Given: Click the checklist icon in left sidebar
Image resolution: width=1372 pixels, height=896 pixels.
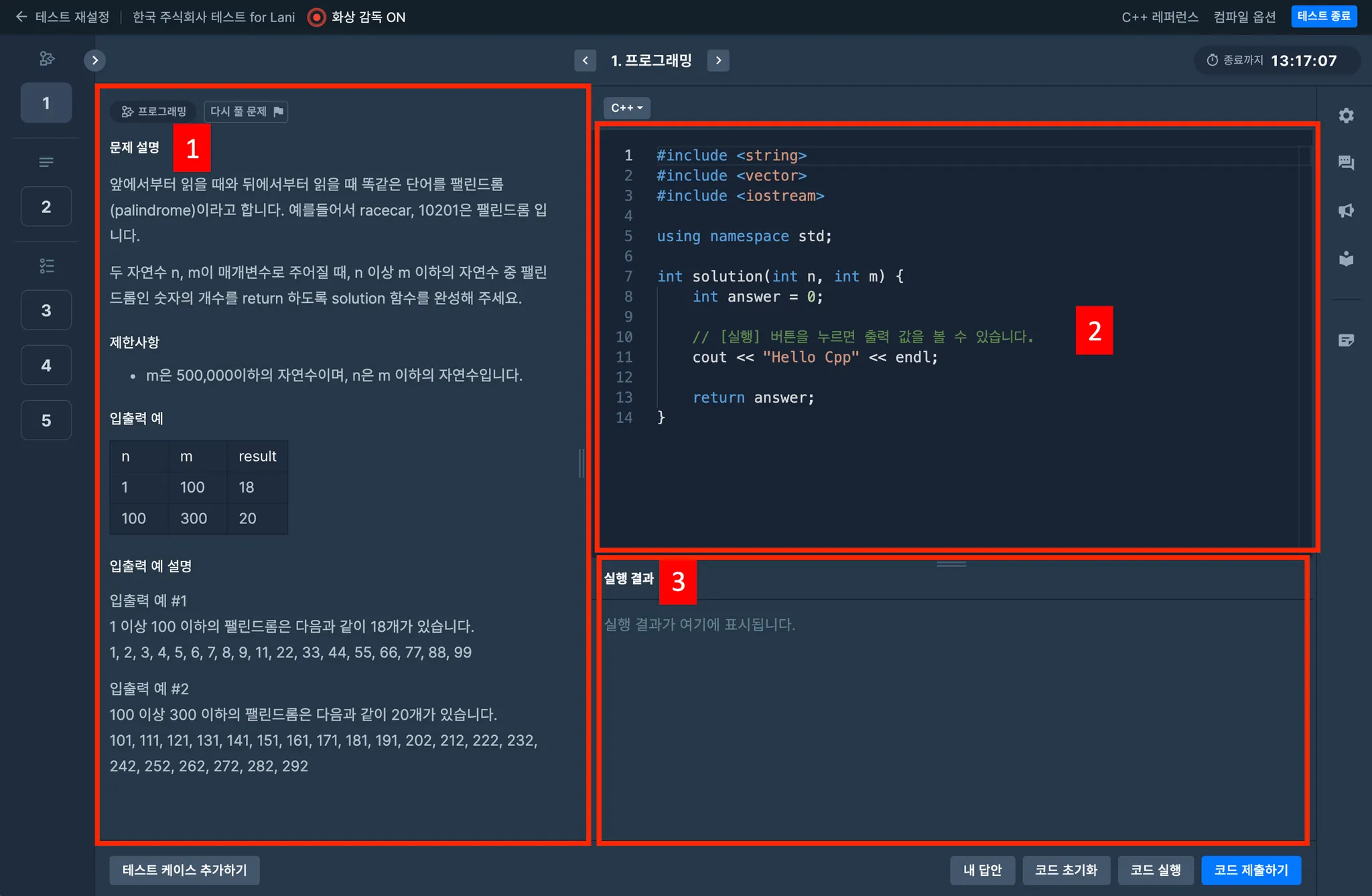Looking at the screenshot, I should click(46, 266).
